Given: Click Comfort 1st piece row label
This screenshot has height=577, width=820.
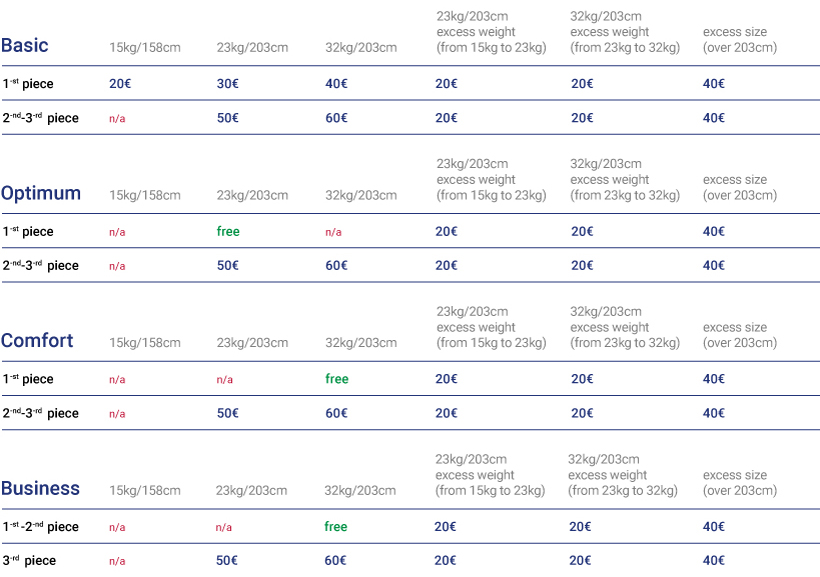Looking at the screenshot, I should [28, 379].
